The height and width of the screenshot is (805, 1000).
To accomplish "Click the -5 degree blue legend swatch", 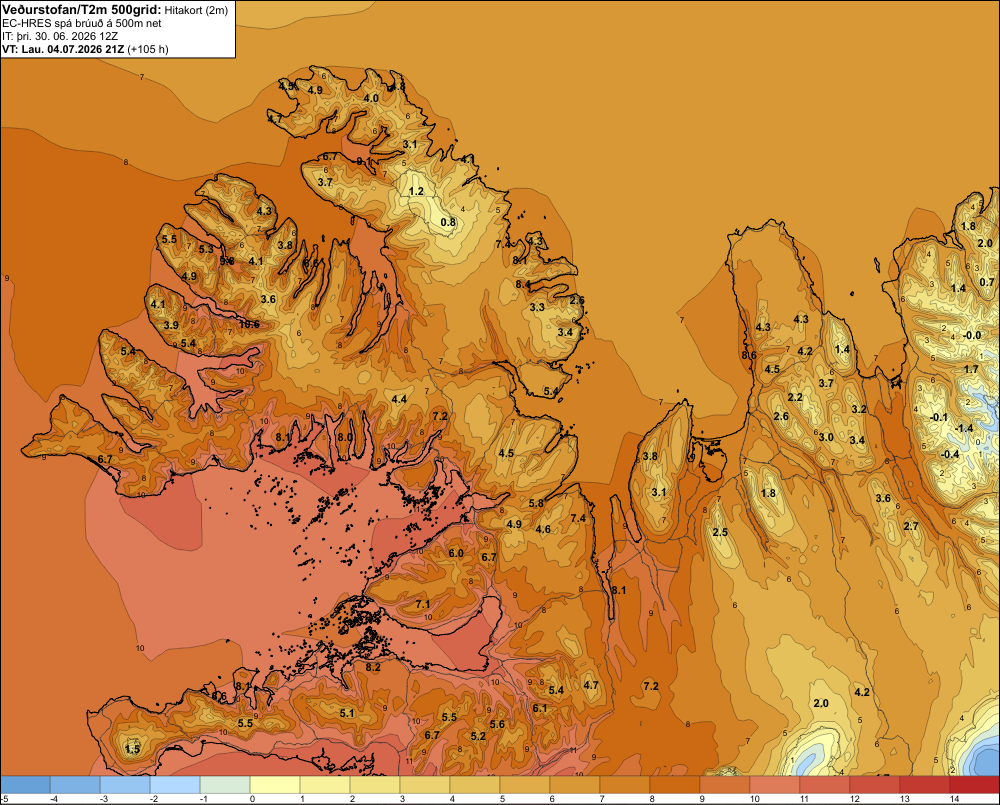I will click(25, 784).
